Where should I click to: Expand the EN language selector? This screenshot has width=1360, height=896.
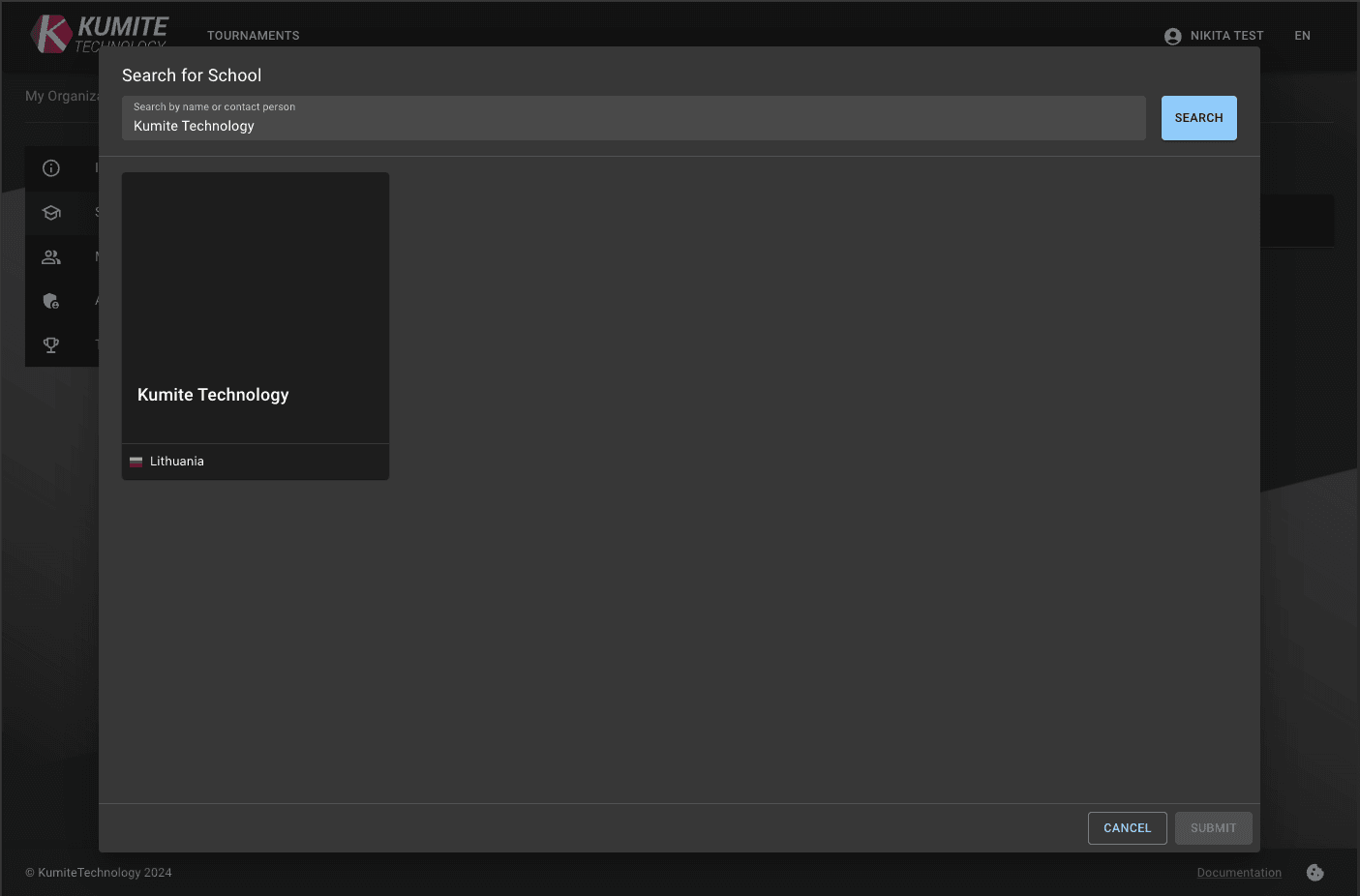tap(1302, 36)
